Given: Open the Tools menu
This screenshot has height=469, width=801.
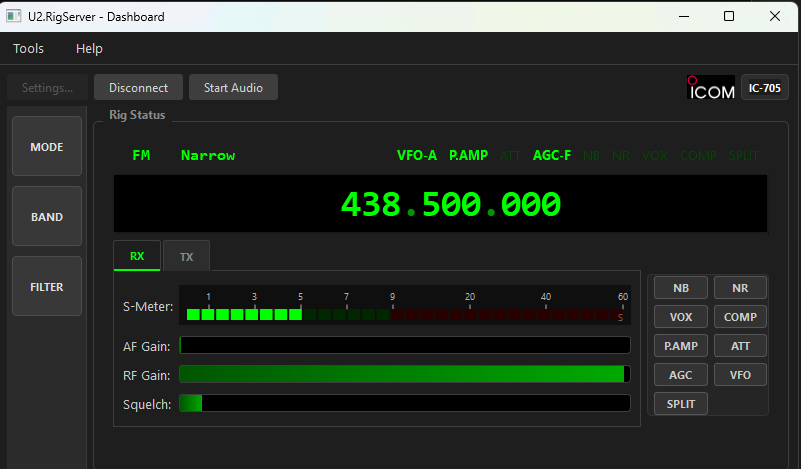Looking at the screenshot, I should [x=28, y=49].
